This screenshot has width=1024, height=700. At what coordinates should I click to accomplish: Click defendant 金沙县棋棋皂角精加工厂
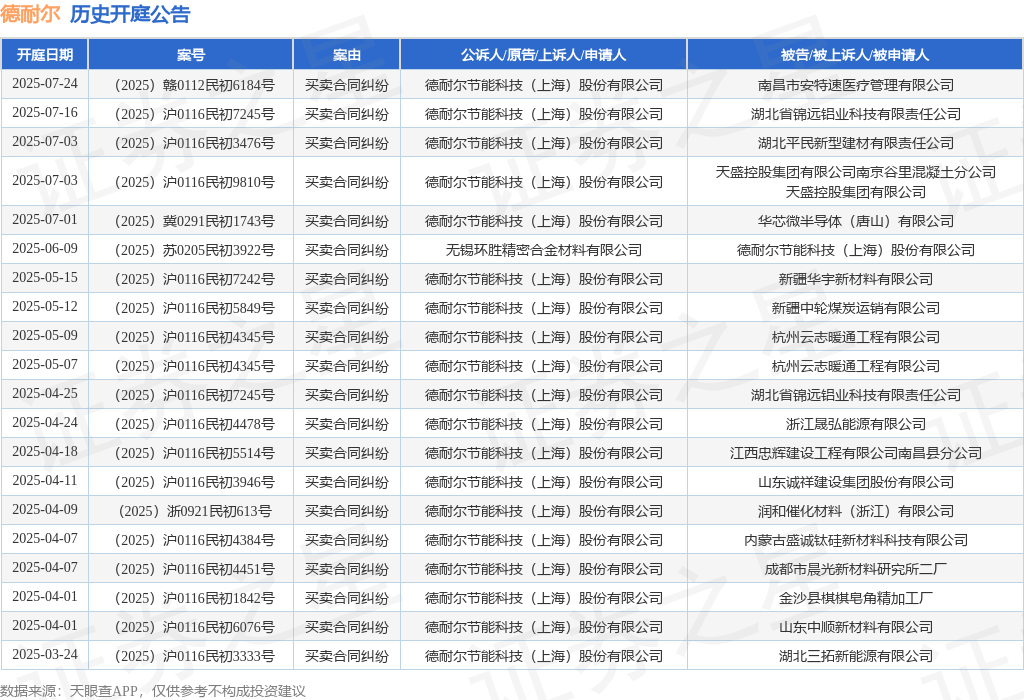[x=856, y=598]
